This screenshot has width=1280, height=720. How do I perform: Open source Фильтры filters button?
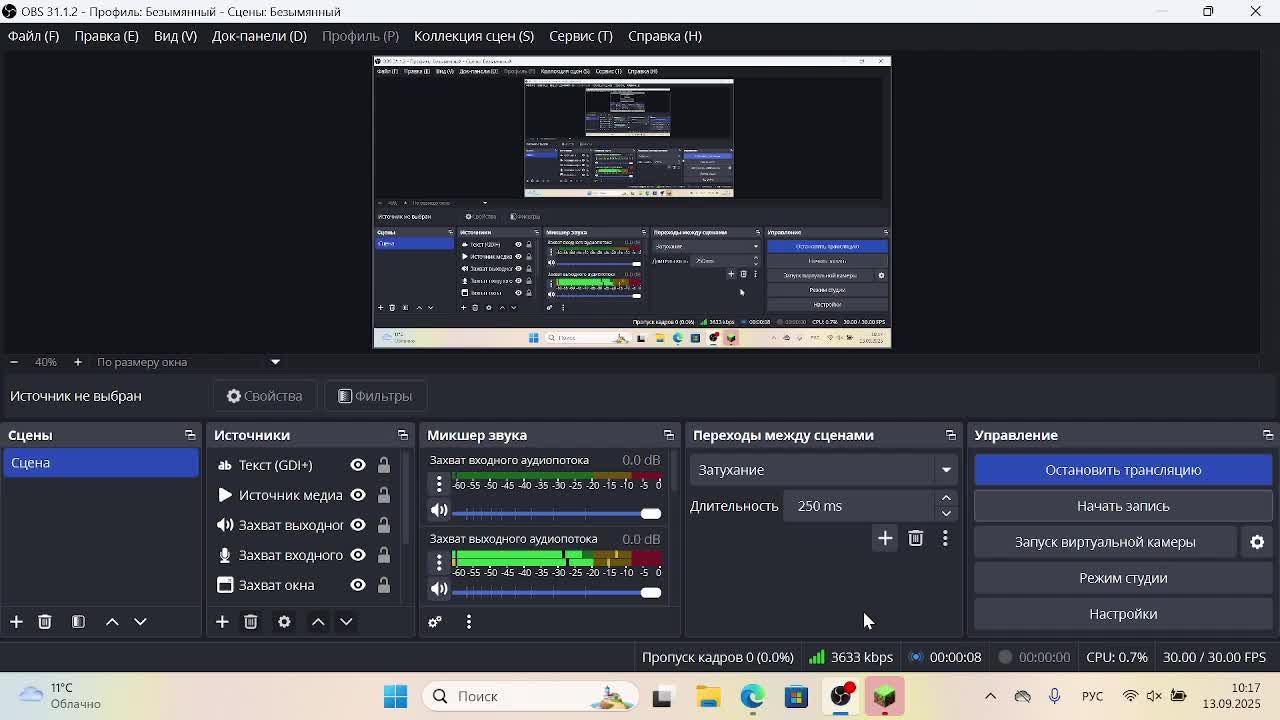click(x=375, y=396)
